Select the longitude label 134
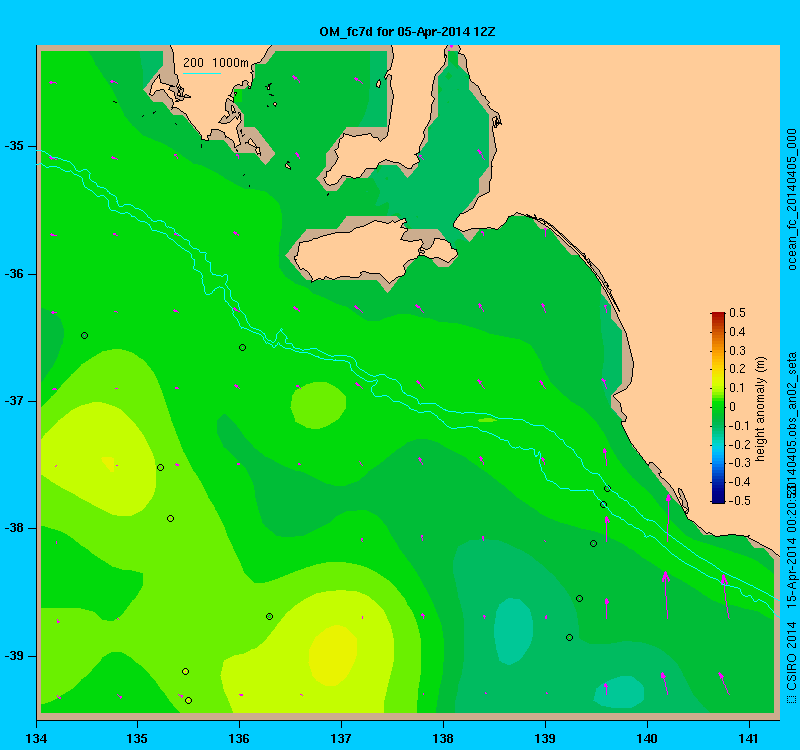800x750 pixels. 37,738
